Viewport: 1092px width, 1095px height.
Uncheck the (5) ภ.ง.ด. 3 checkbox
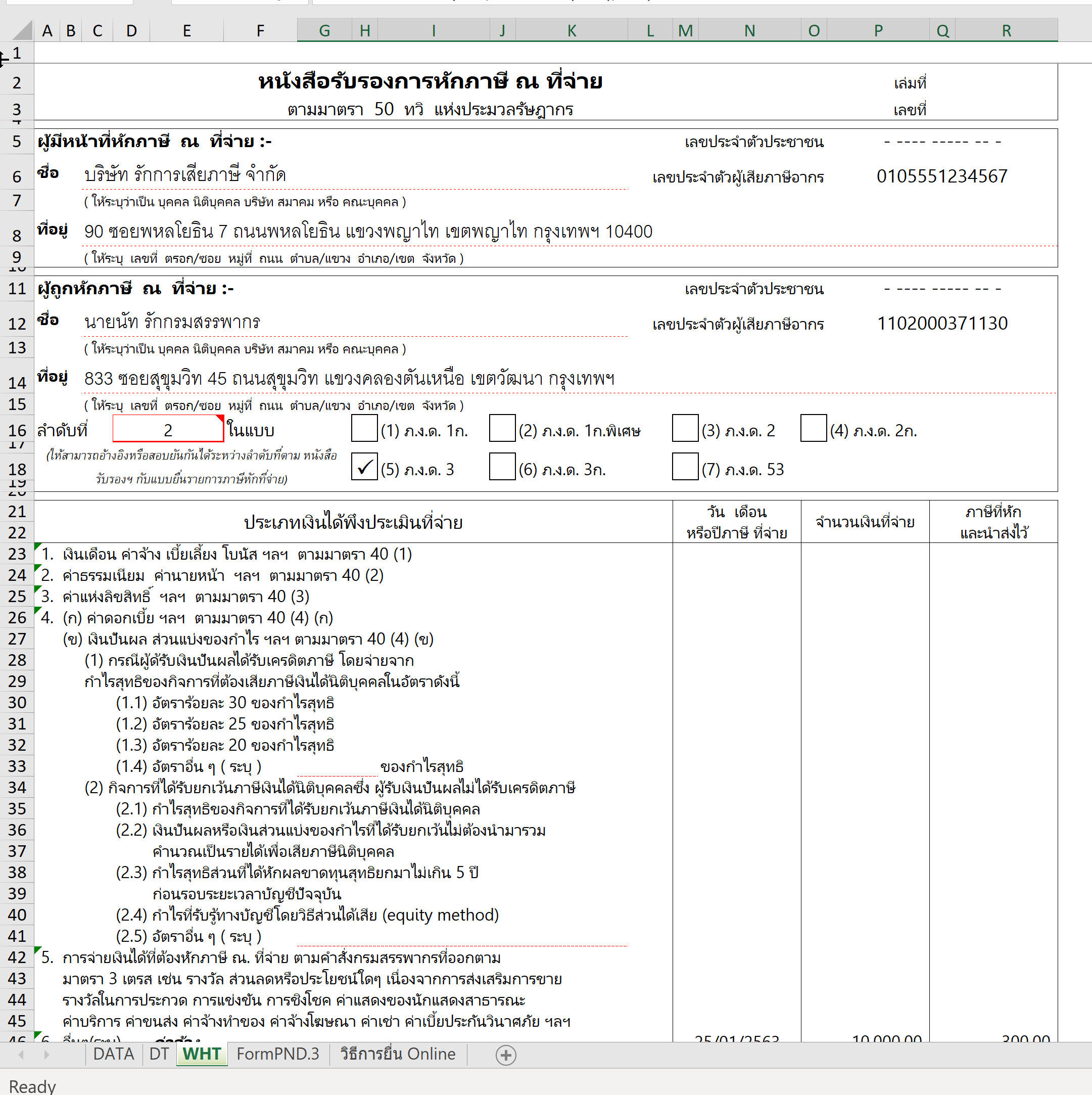click(364, 467)
